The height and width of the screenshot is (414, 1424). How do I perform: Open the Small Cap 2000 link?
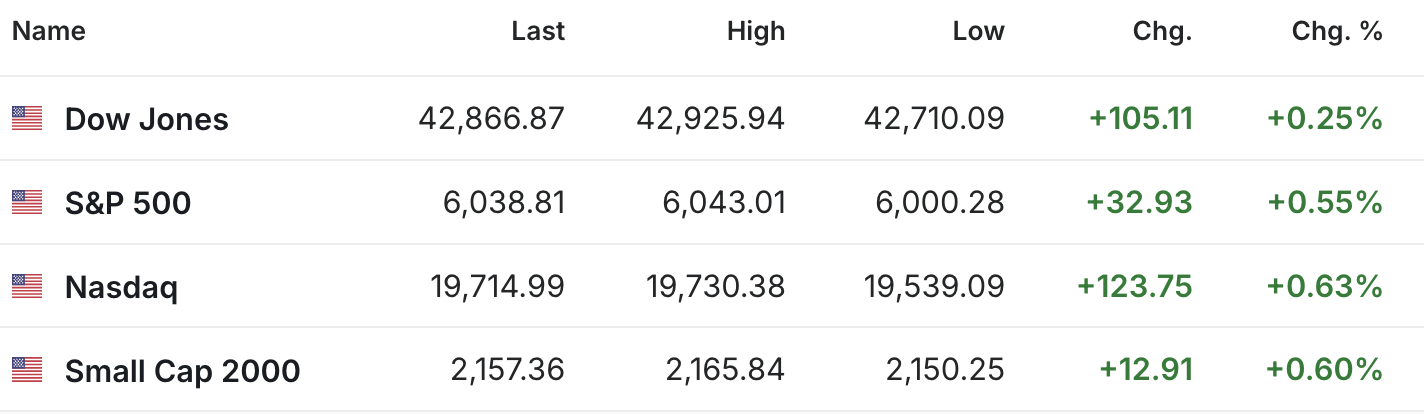[x=183, y=372]
